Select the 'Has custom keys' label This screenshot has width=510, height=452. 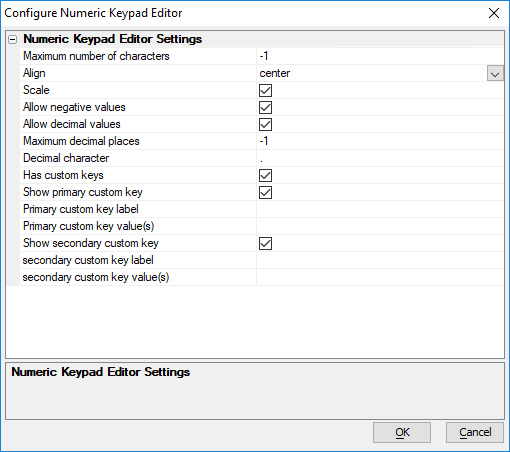(63, 175)
